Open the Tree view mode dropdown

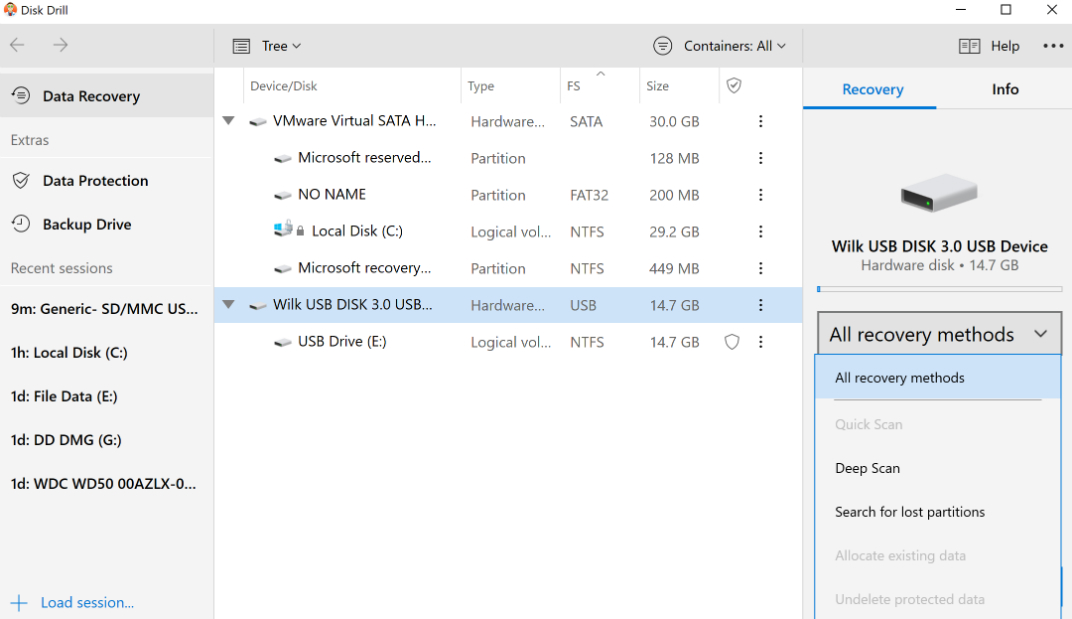point(267,46)
